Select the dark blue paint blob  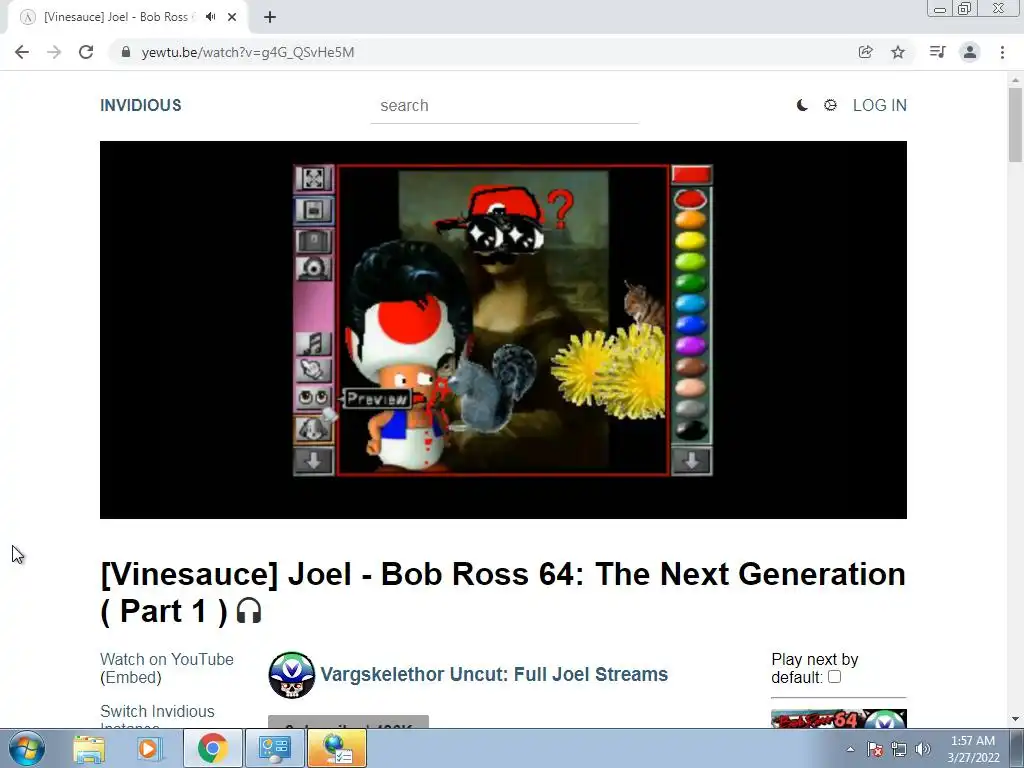(690, 324)
